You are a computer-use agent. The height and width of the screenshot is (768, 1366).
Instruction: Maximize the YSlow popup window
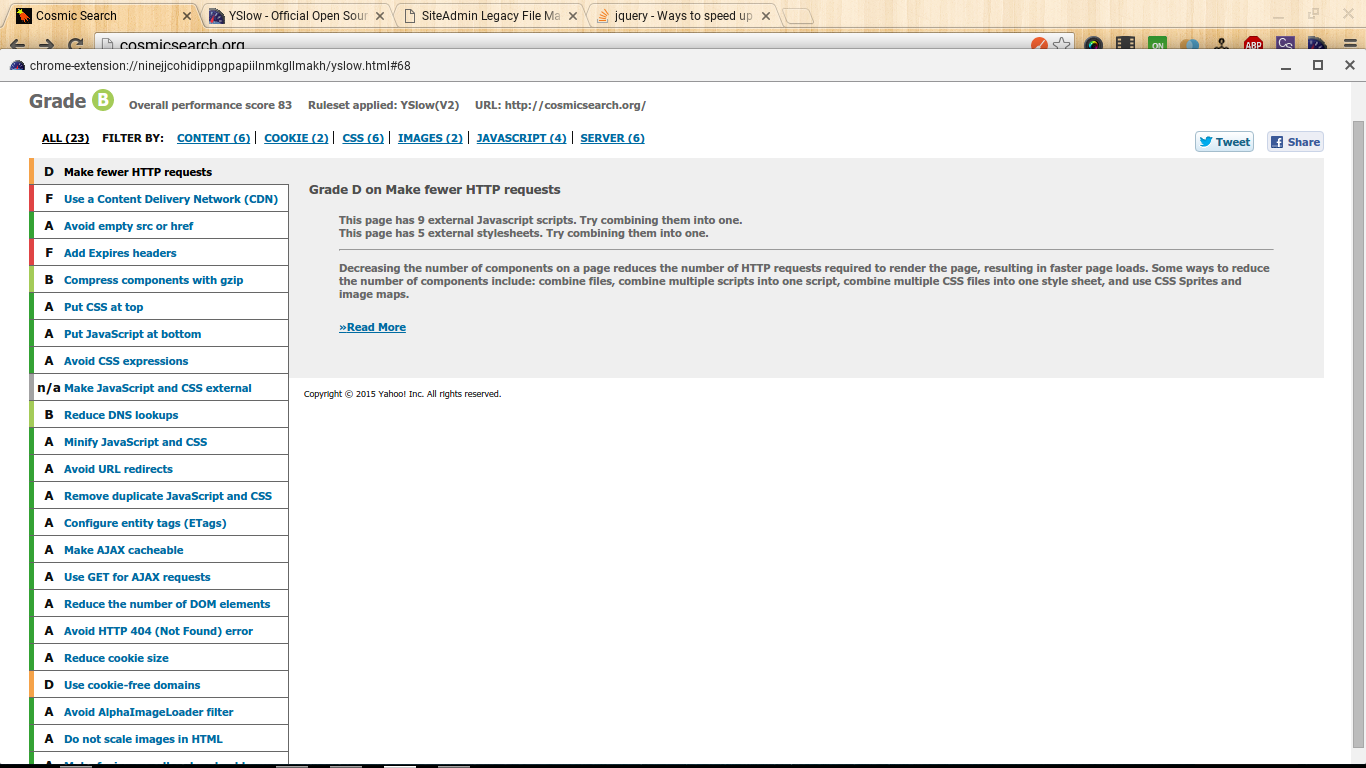pyautogui.click(x=1318, y=65)
